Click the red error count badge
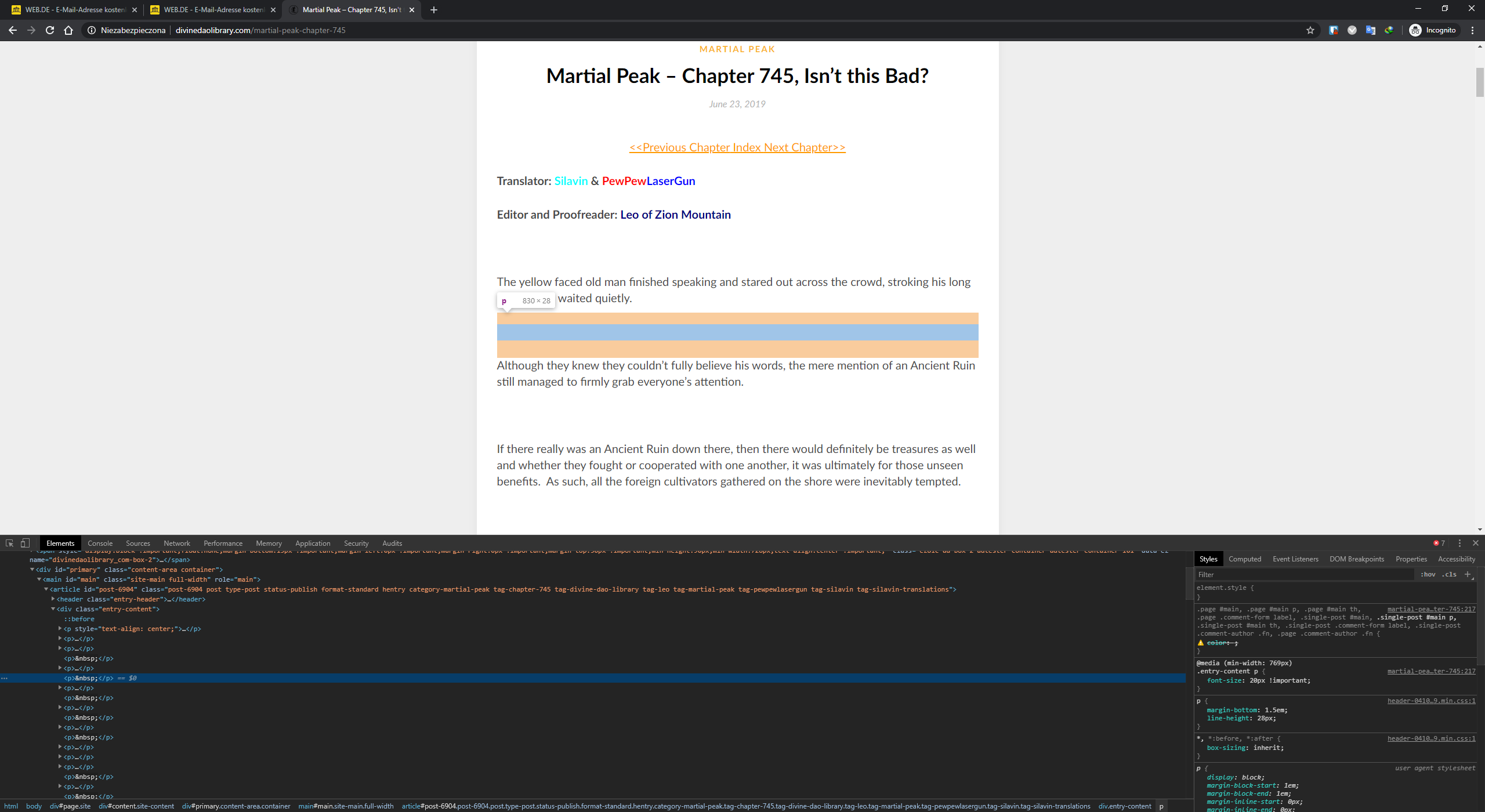Screen dimensions: 1485x812 [1439, 543]
